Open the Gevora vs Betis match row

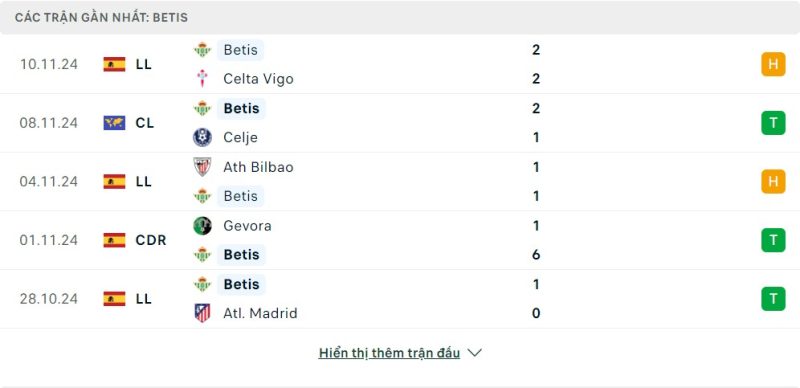coord(400,240)
